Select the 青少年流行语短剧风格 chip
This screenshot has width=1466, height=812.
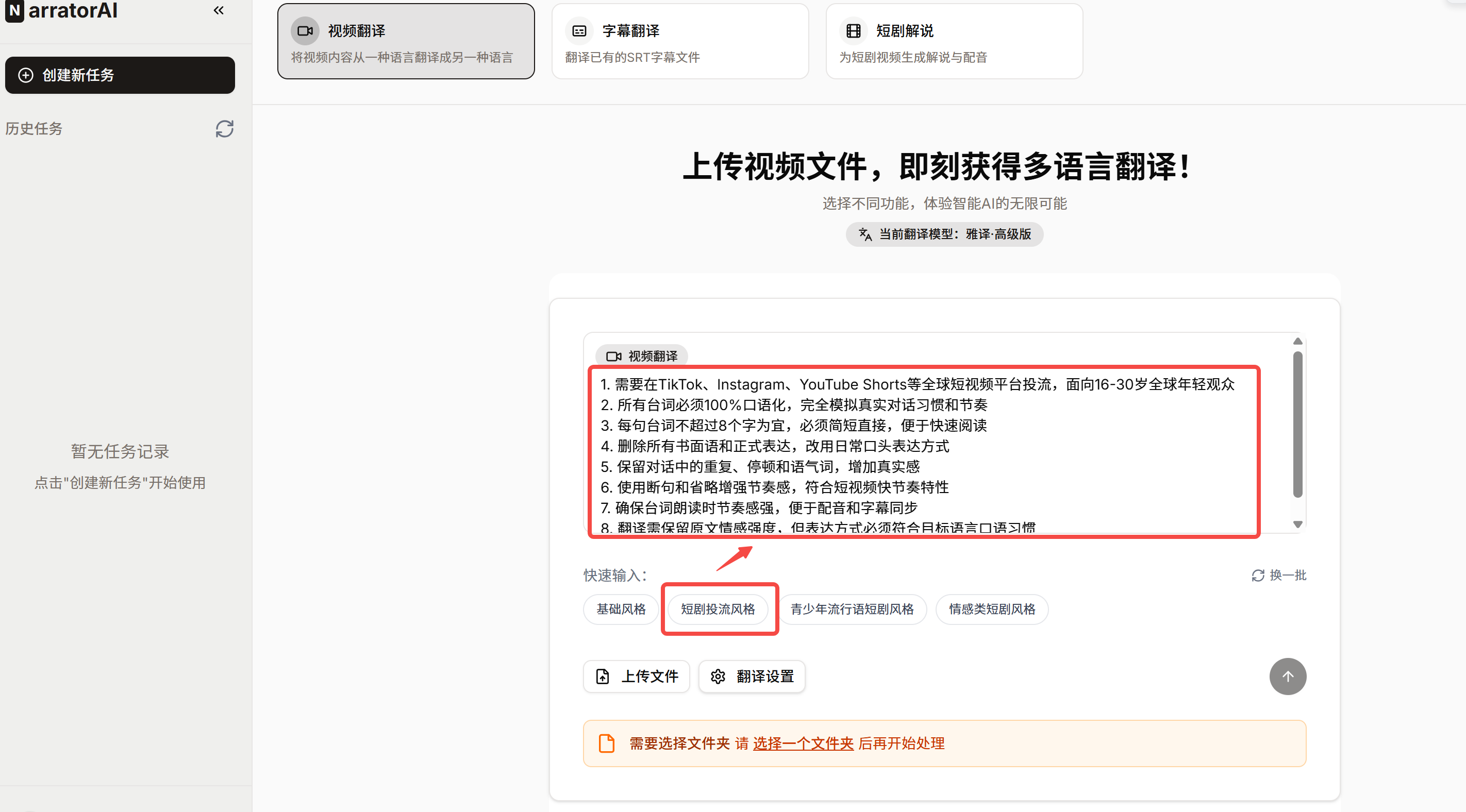(x=852, y=609)
